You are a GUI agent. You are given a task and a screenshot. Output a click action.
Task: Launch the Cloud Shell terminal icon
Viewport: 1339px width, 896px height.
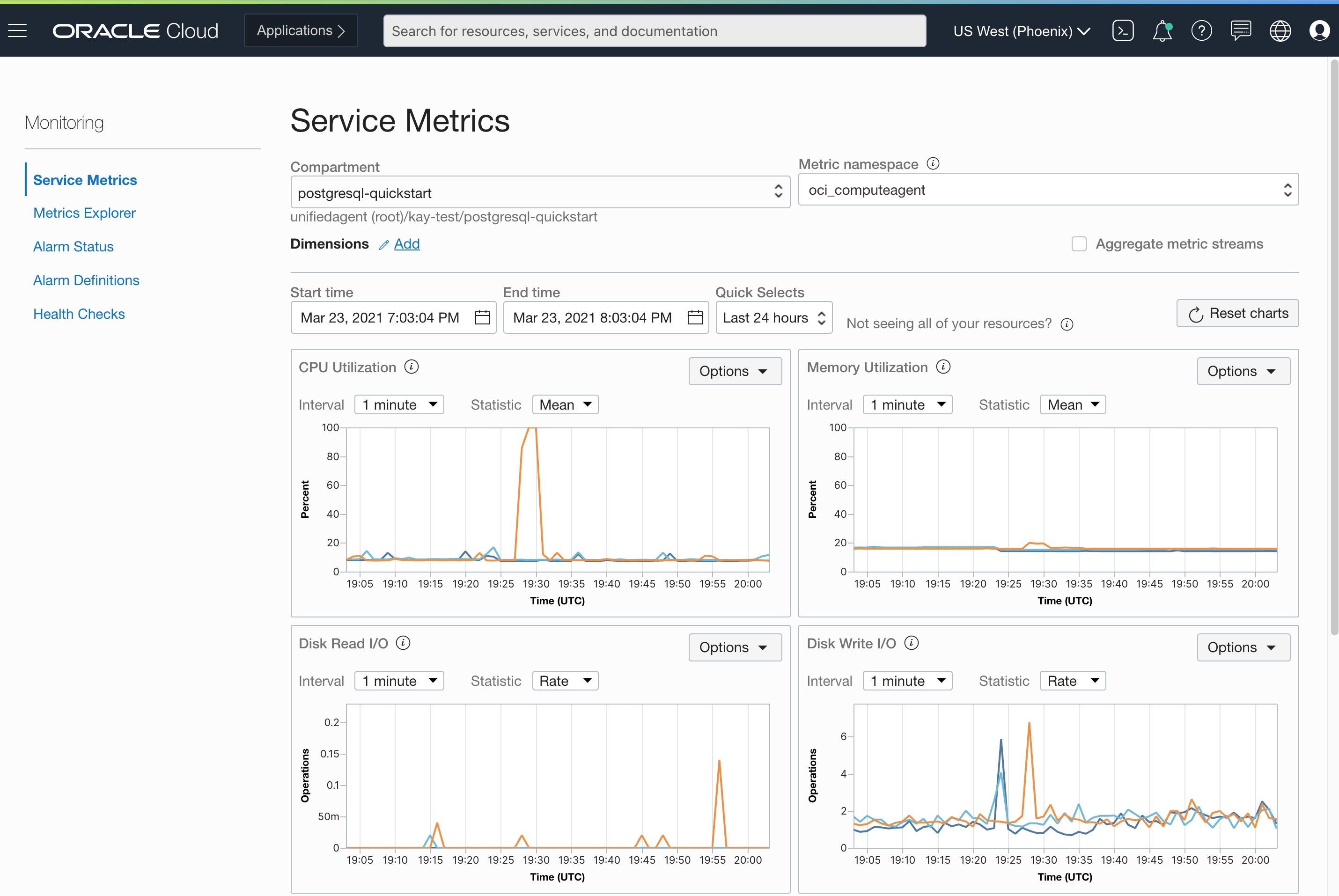point(1122,30)
